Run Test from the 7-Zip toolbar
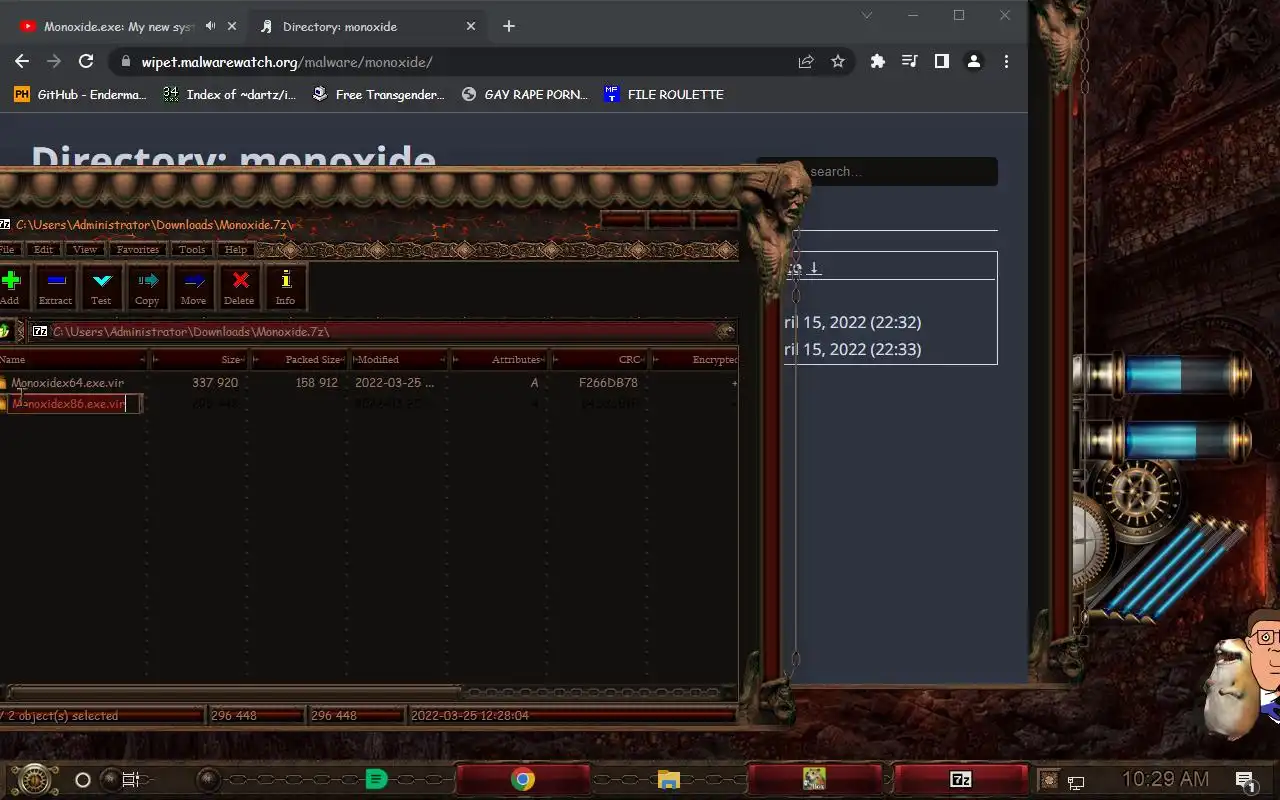 pyautogui.click(x=101, y=287)
